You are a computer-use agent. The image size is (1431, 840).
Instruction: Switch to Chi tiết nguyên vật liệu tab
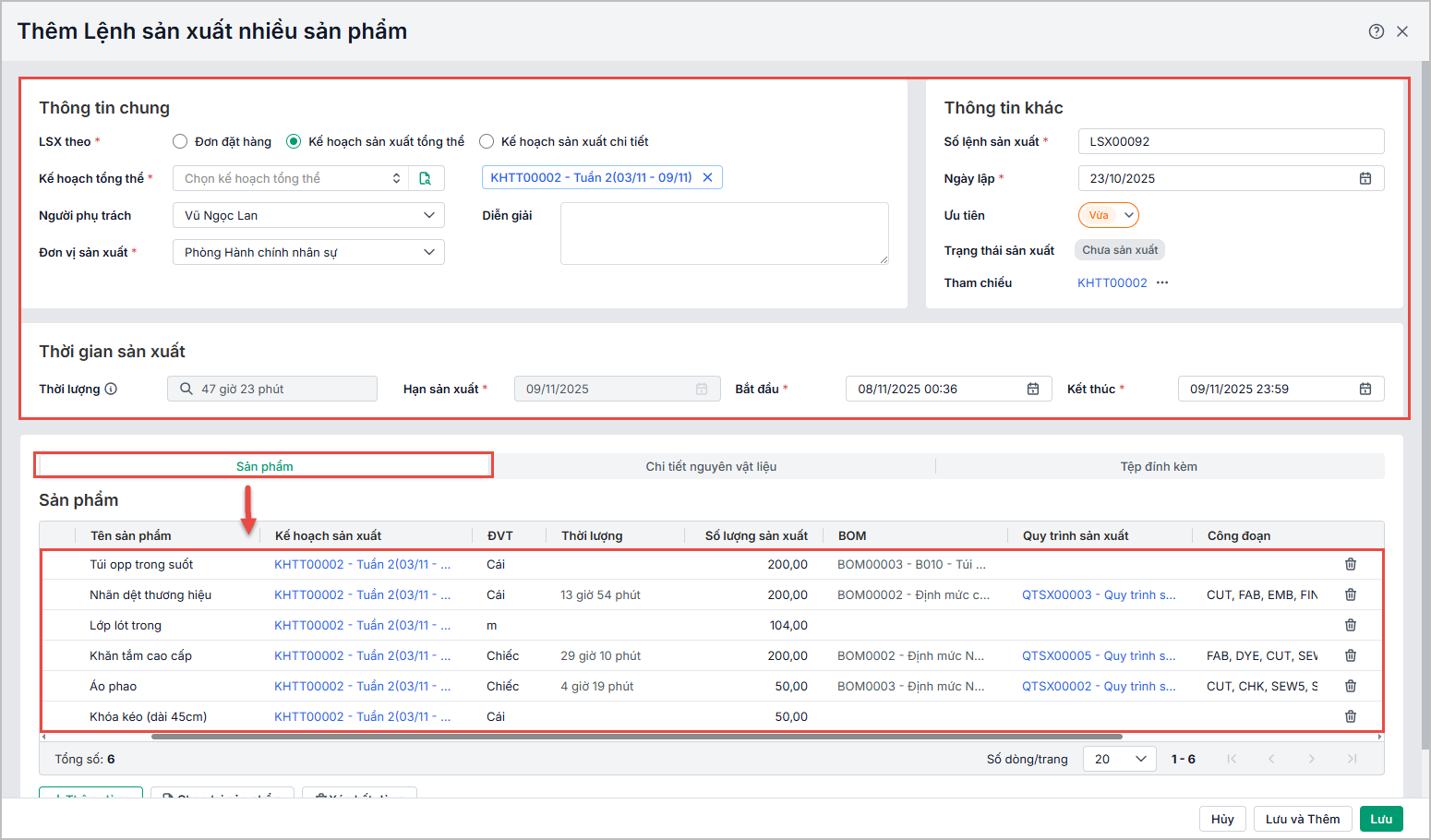pyautogui.click(x=711, y=466)
